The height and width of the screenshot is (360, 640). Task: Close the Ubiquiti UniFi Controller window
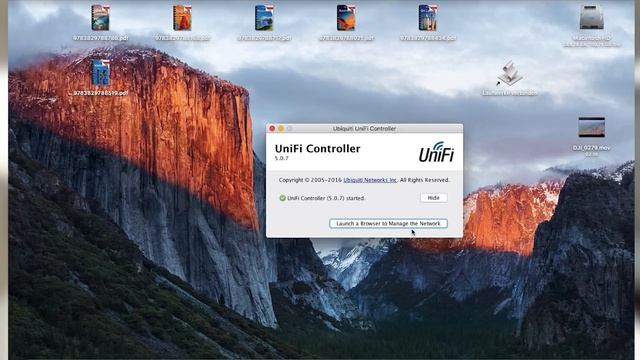(272, 129)
